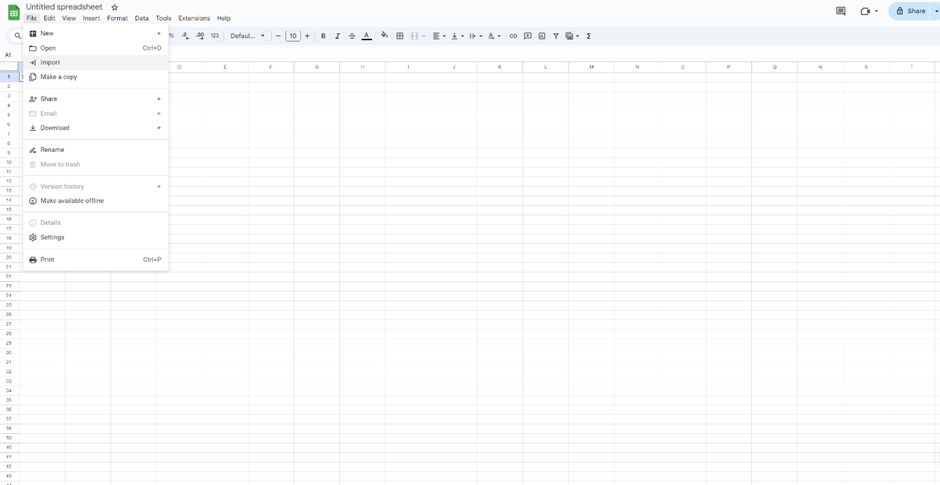Click the Untitled spreadsheet title
Viewport: 940px width, 485px height.
64,7
